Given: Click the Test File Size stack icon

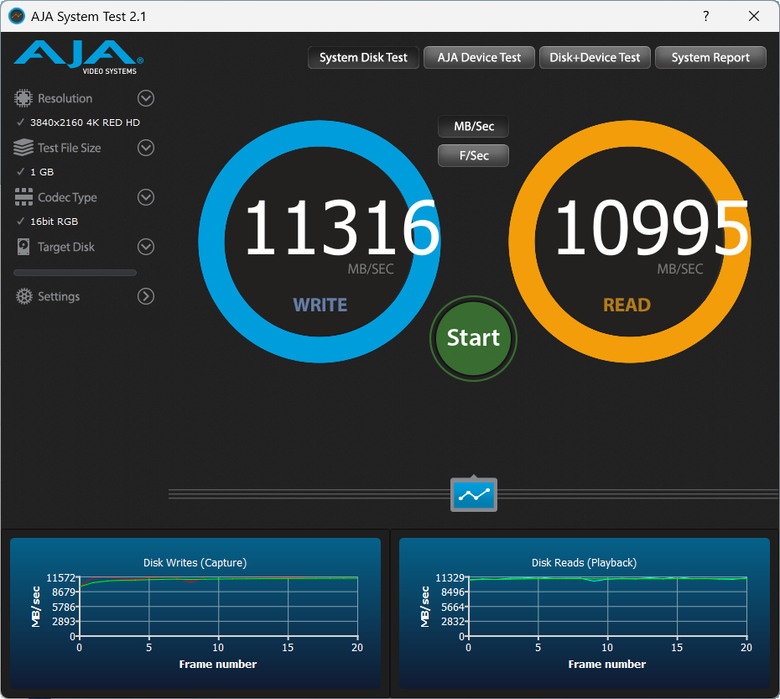Looking at the screenshot, I should coord(23,148).
